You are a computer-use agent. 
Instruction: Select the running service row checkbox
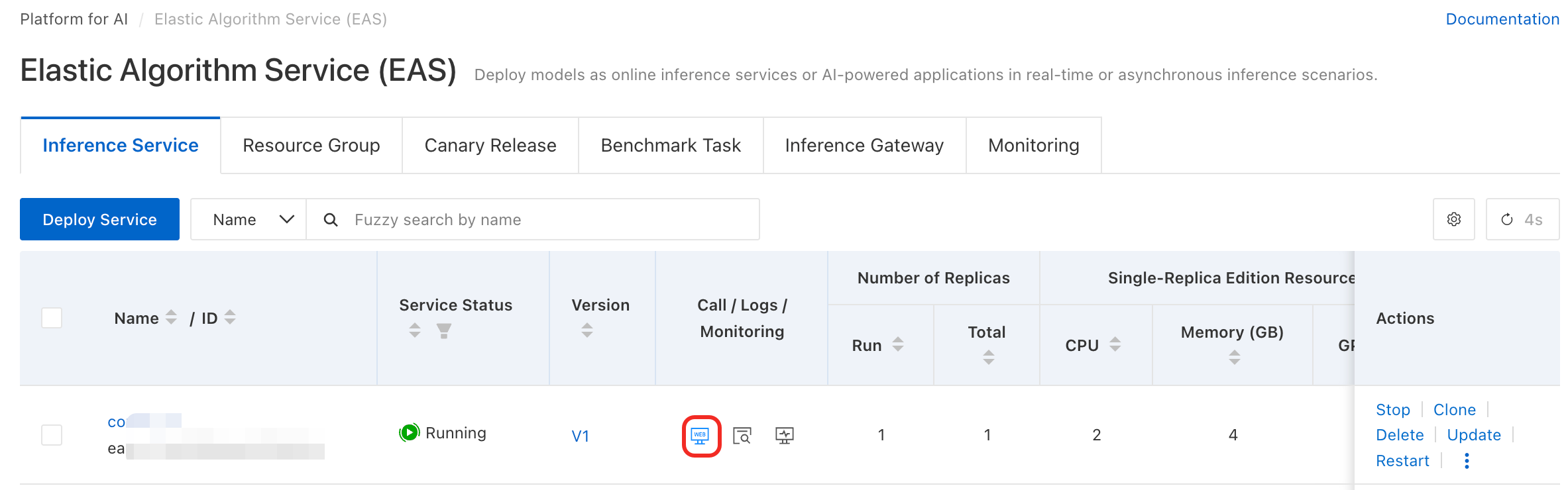pos(52,435)
